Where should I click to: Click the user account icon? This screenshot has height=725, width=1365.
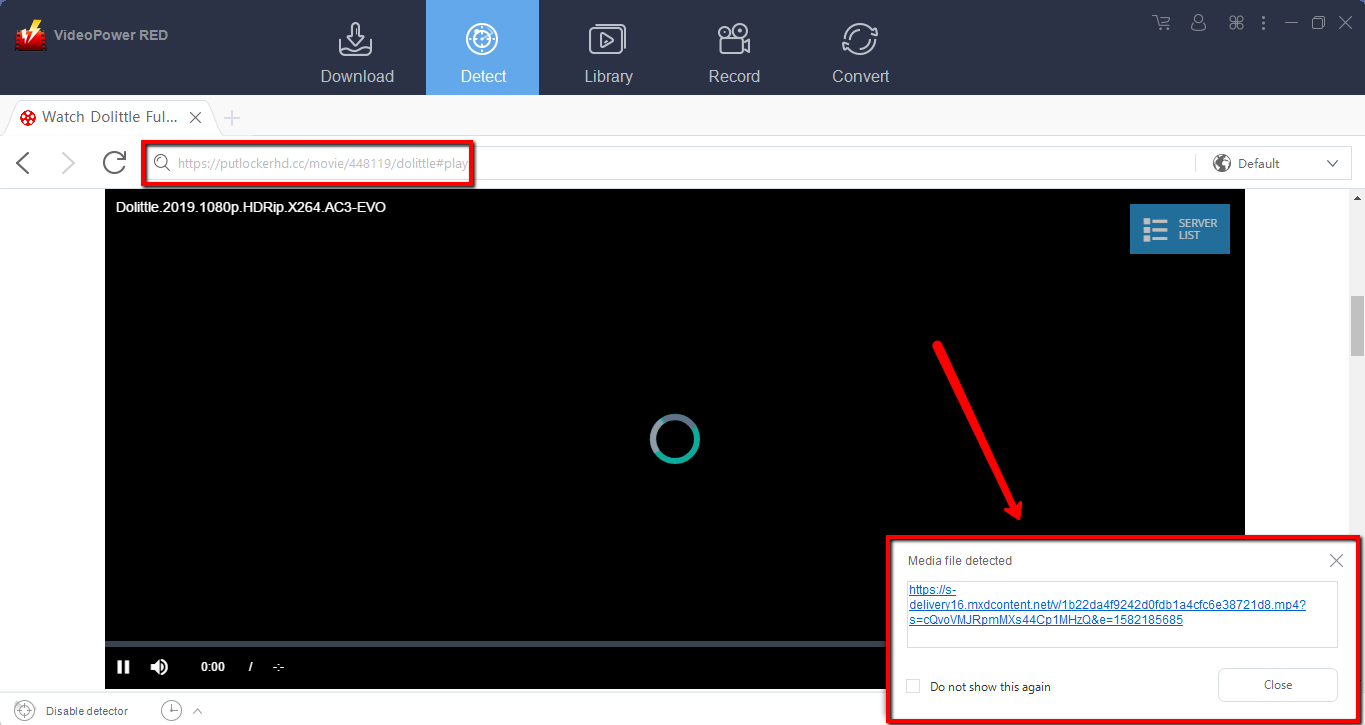pos(1199,22)
